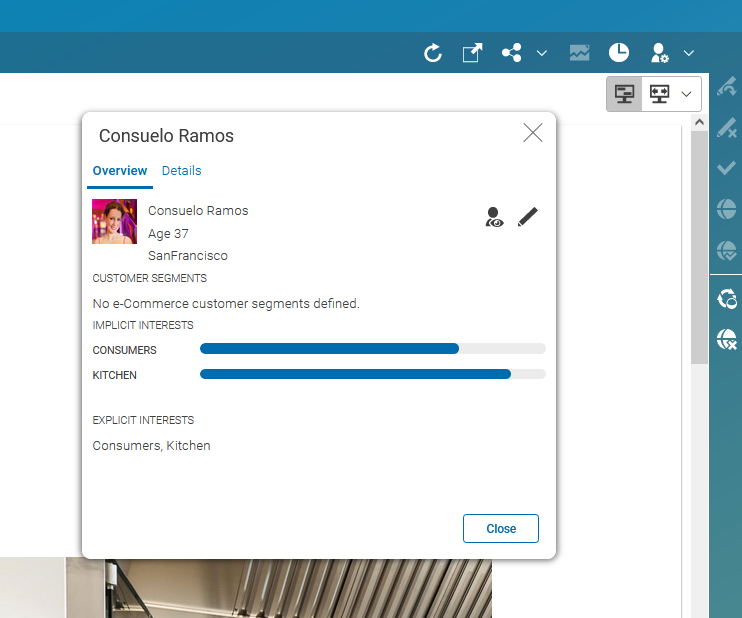Screen dimensions: 742x618
Task: Open preview in new window icon
Action: point(472,53)
